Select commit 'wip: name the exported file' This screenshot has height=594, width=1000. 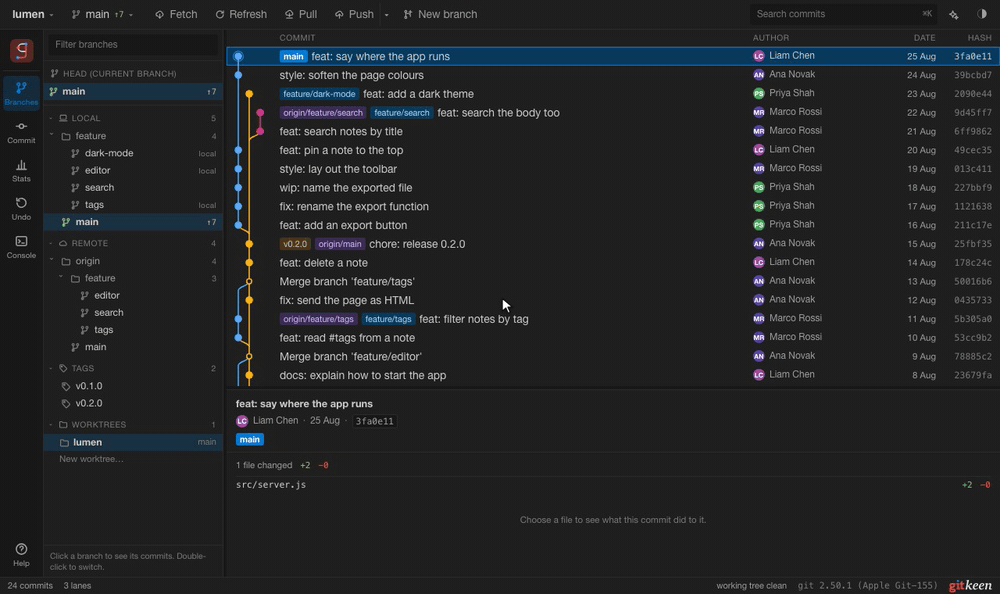tap(613, 188)
